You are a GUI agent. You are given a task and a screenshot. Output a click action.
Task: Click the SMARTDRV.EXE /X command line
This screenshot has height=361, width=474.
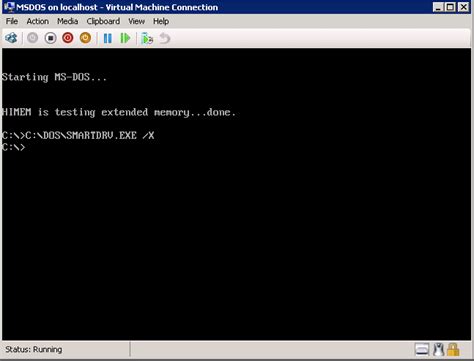(78, 135)
